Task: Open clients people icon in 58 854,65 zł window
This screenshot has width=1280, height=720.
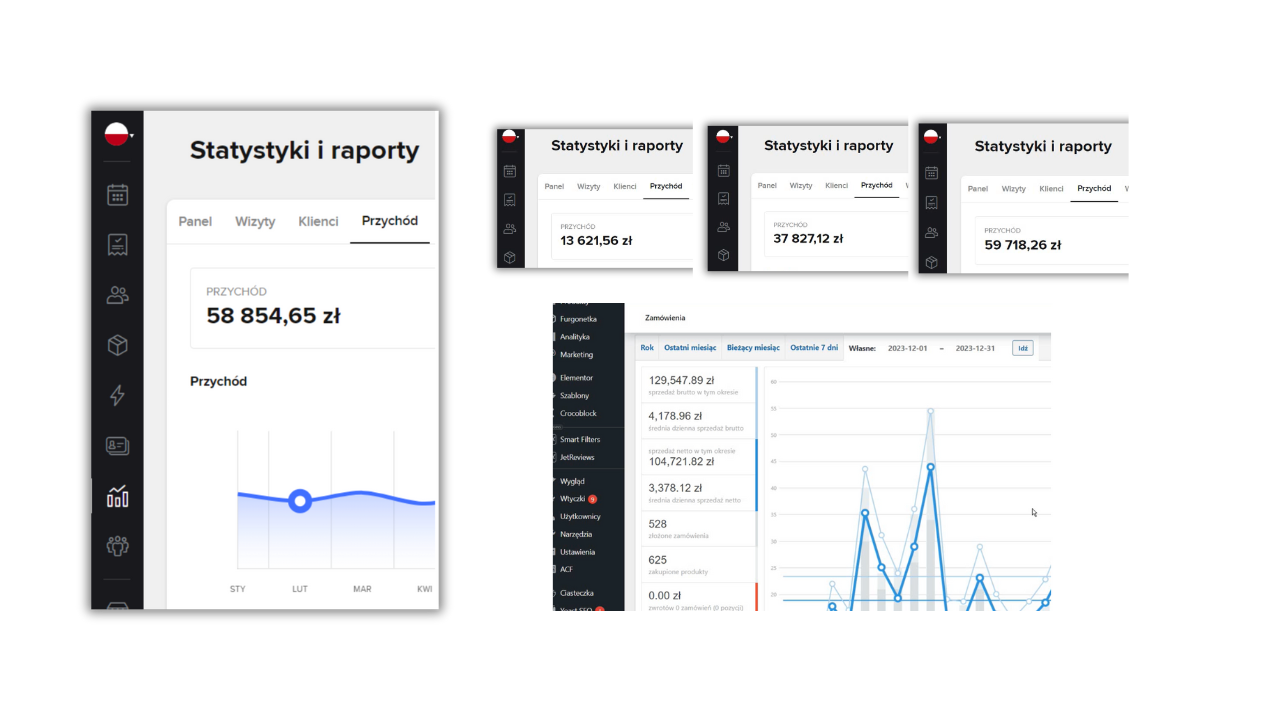Action: [117, 295]
